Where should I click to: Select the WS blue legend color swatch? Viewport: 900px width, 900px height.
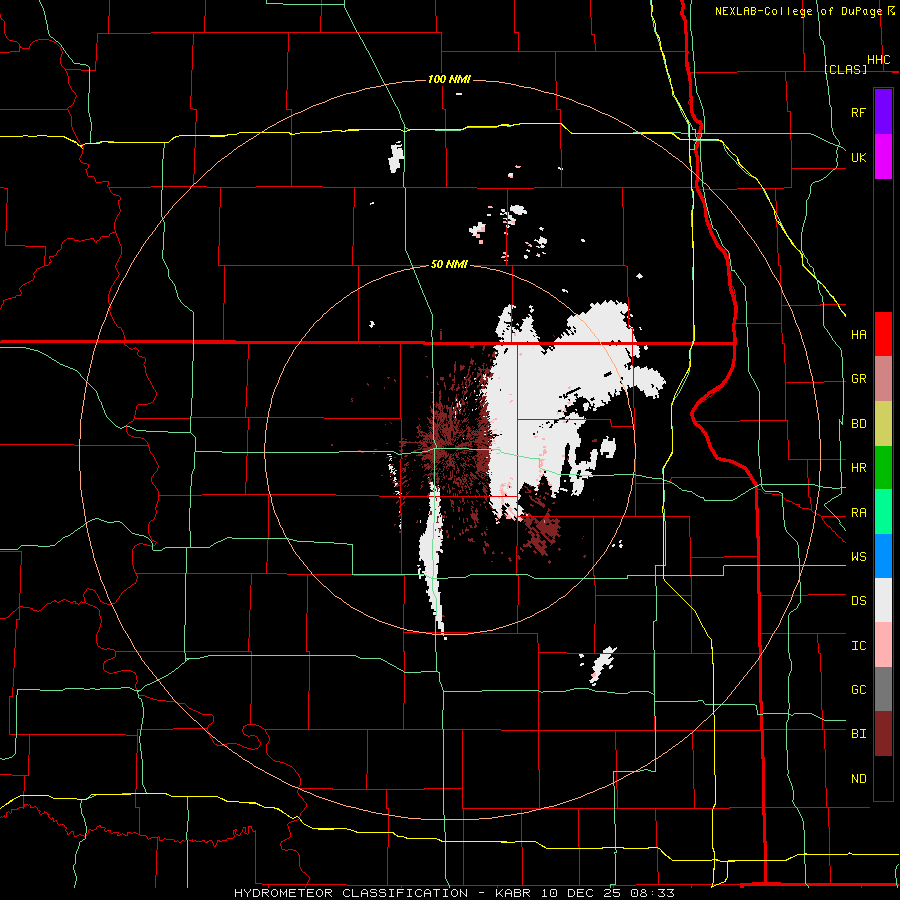(x=883, y=556)
